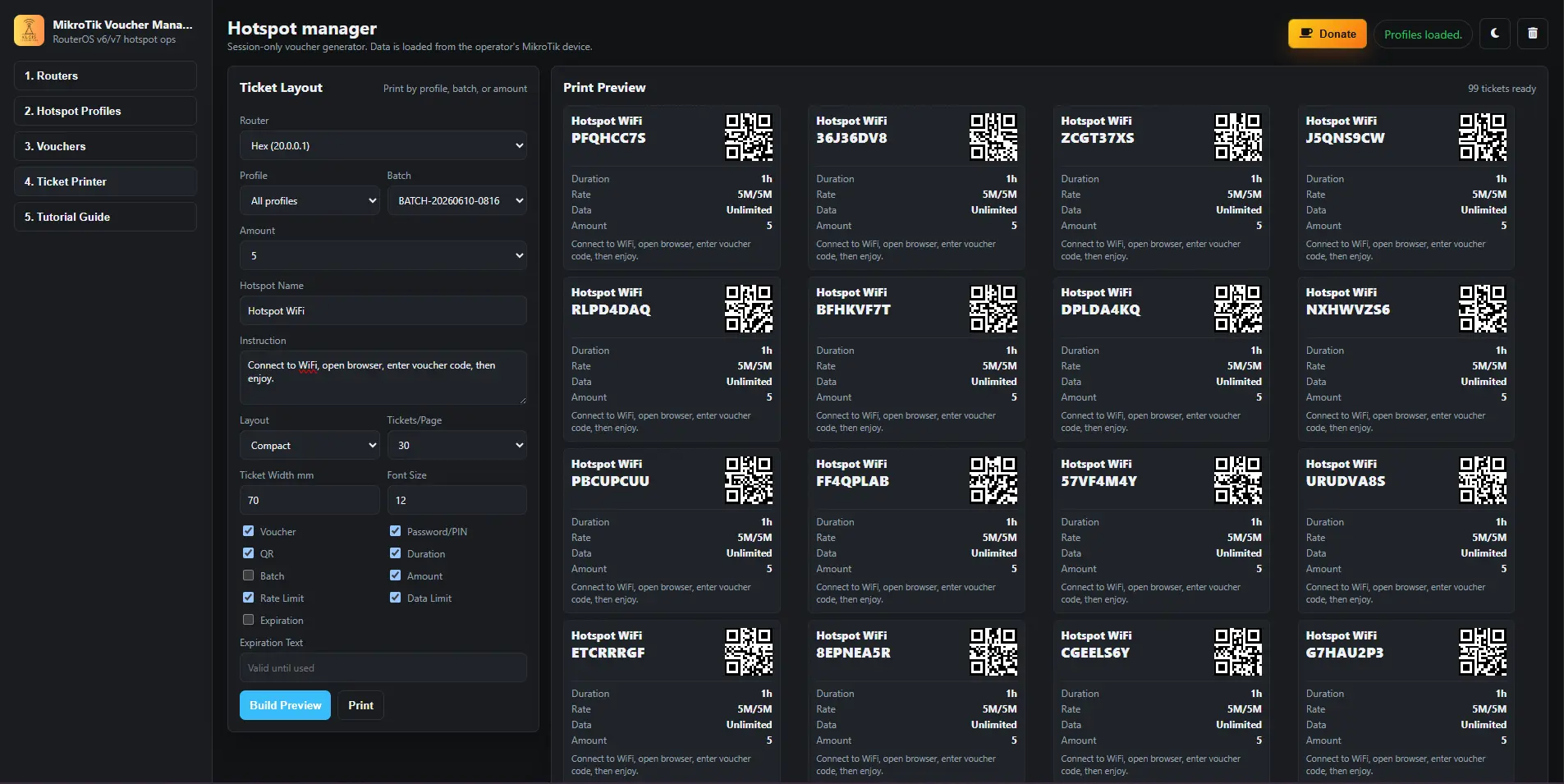Click QR code on ticket J5QNS9CW
The image size is (1564, 784).
pyautogui.click(x=1483, y=137)
